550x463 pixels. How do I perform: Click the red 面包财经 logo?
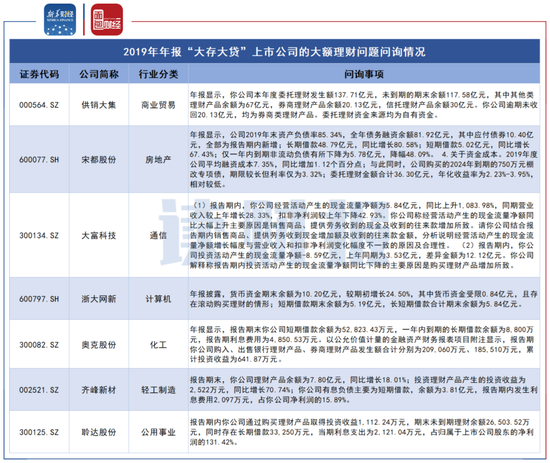(x=107, y=20)
